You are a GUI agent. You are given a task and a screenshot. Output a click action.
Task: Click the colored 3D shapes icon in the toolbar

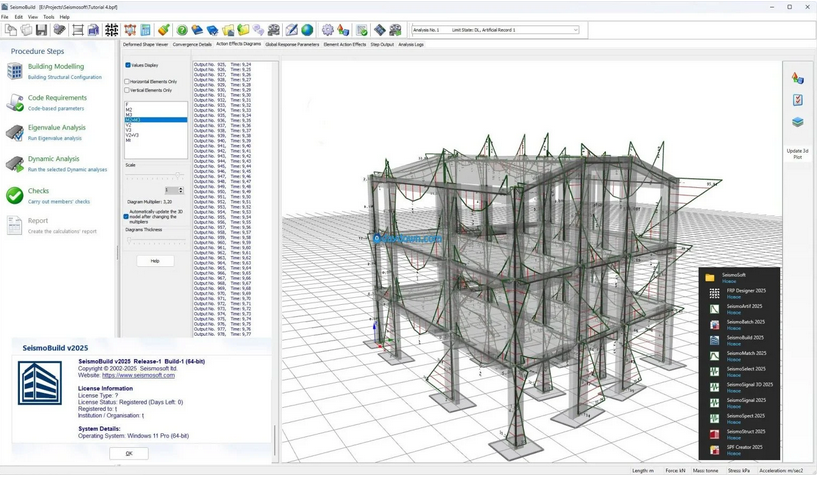coord(343,30)
